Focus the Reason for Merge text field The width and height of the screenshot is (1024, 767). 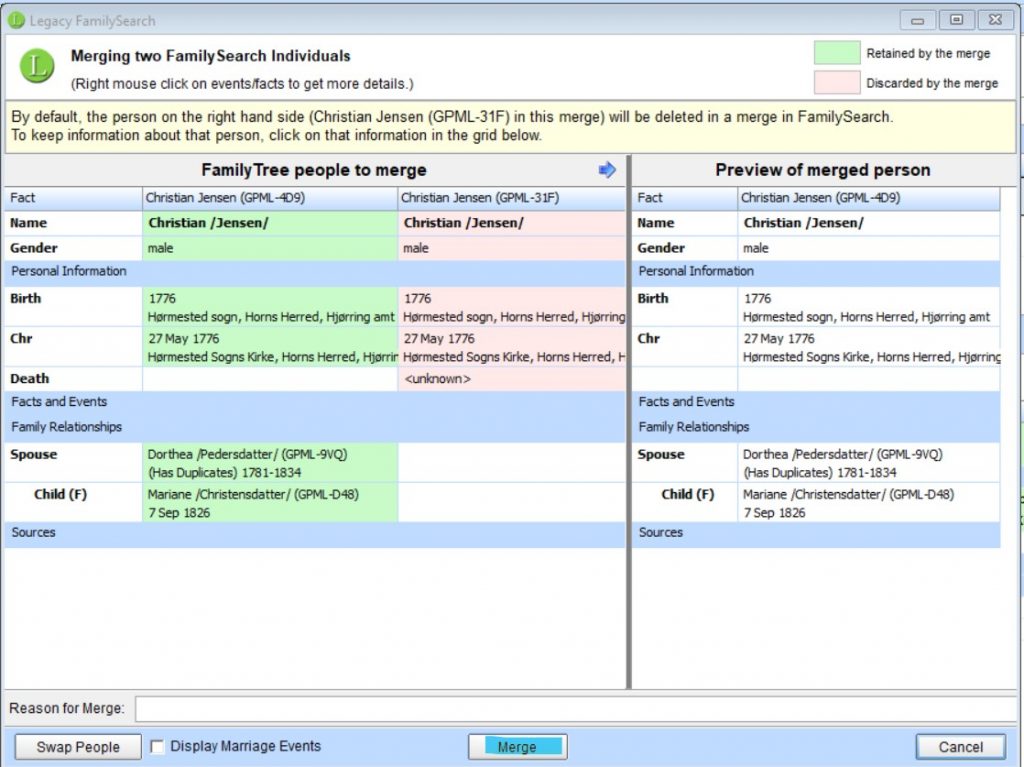575,709
